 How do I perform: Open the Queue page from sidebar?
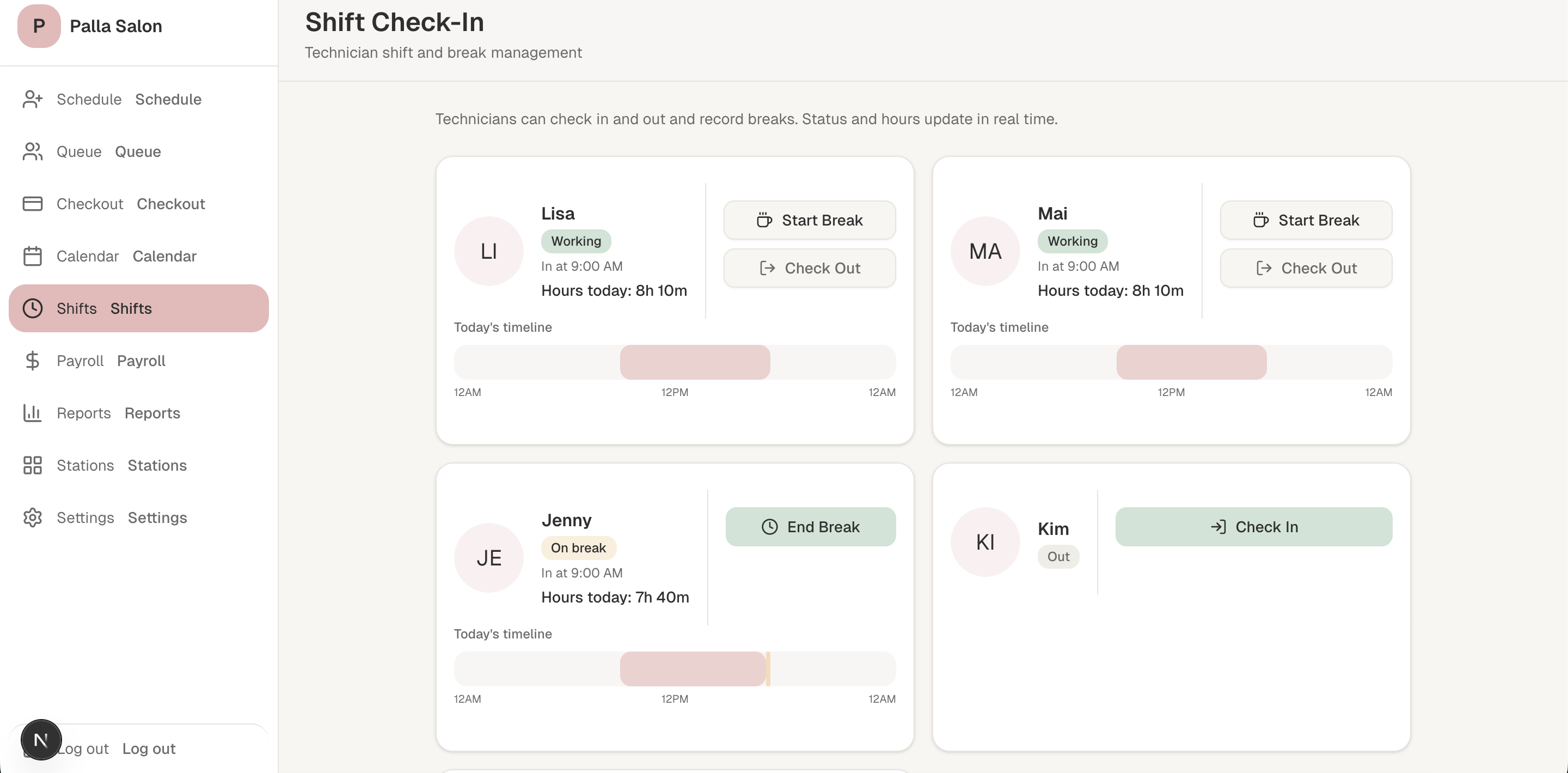pyautogui.click(x=139, y=151)
